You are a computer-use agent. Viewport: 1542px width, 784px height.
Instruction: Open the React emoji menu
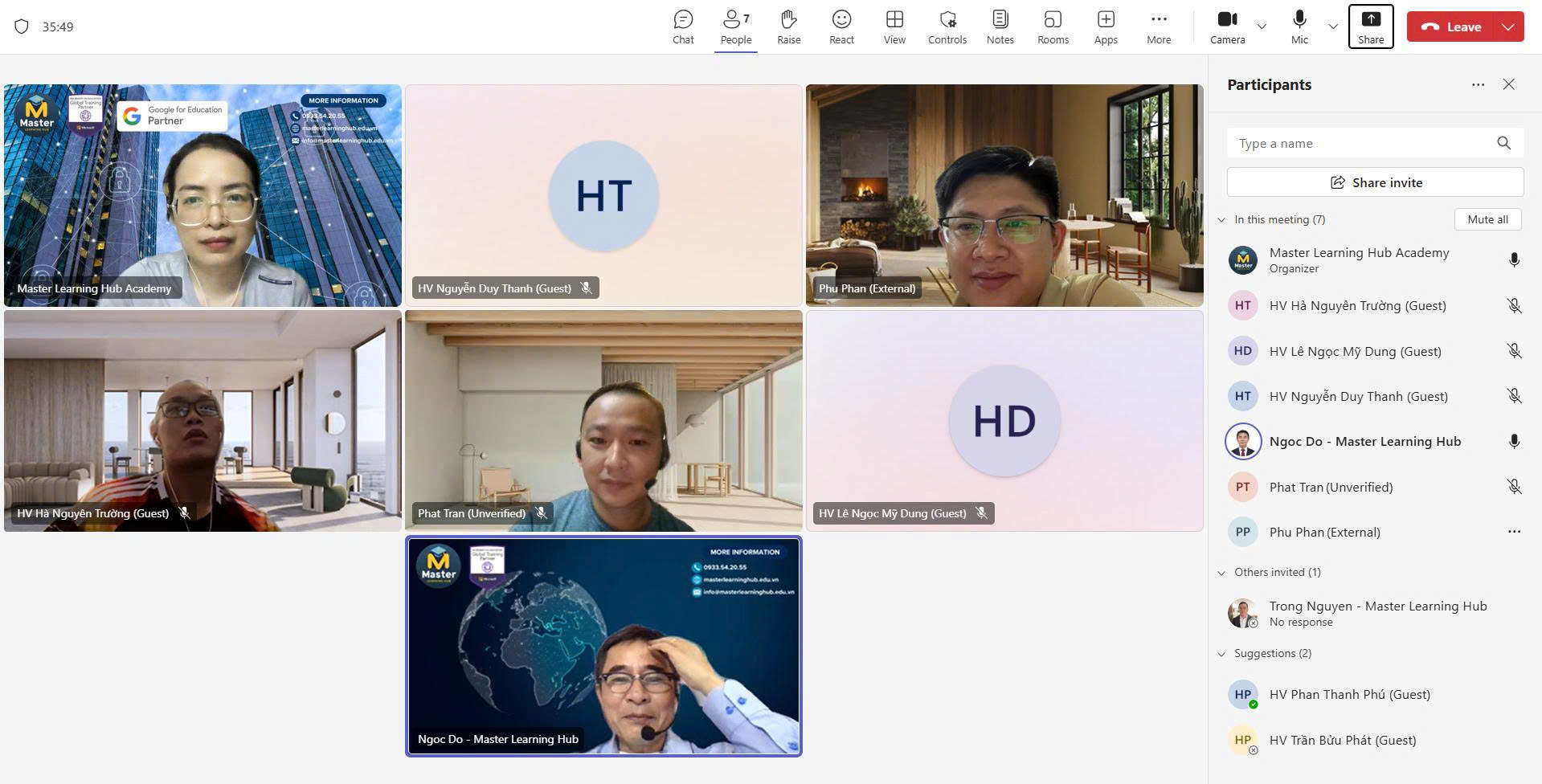(x=841, y=27)
